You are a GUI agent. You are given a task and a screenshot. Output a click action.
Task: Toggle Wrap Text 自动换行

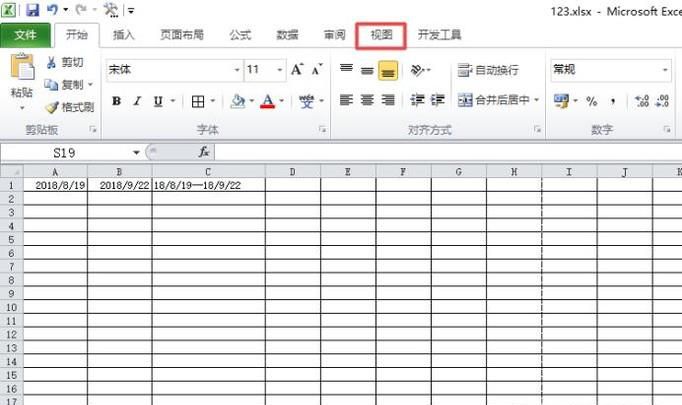[488, 70]
